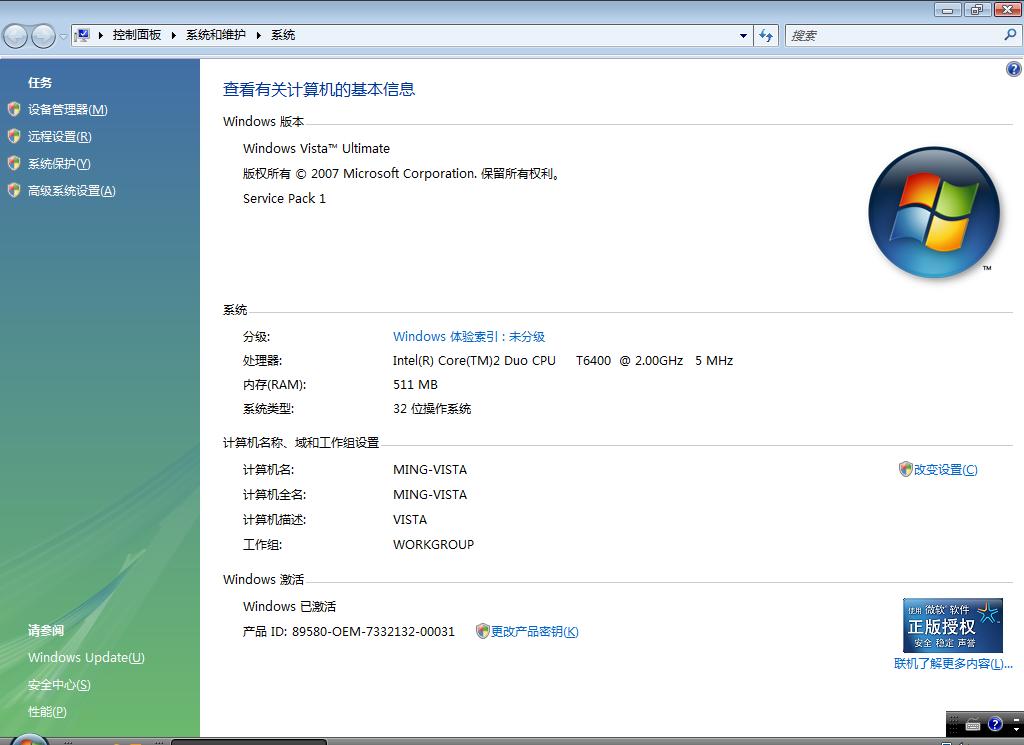Click the product ID 89580-OEM-7332132-00031
This screenshot has width=1024, height=745.
point(373,631)
